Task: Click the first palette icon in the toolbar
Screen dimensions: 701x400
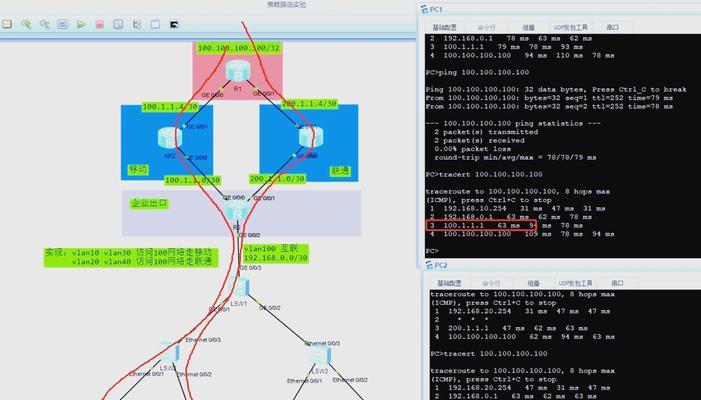Action: tap(7, 24)
